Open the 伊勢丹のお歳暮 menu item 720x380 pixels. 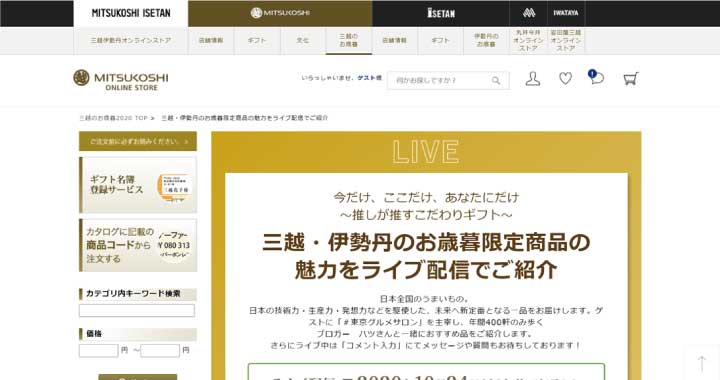(486, 40)
